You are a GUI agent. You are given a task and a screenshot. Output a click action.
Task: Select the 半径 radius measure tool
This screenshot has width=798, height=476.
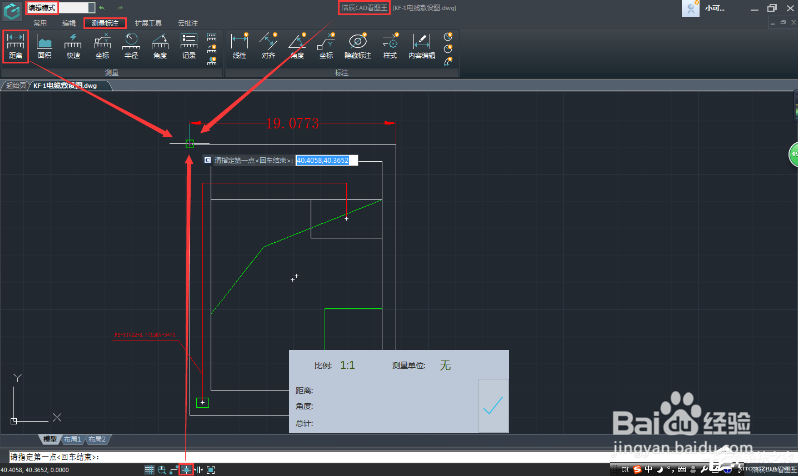pos(131,45)
